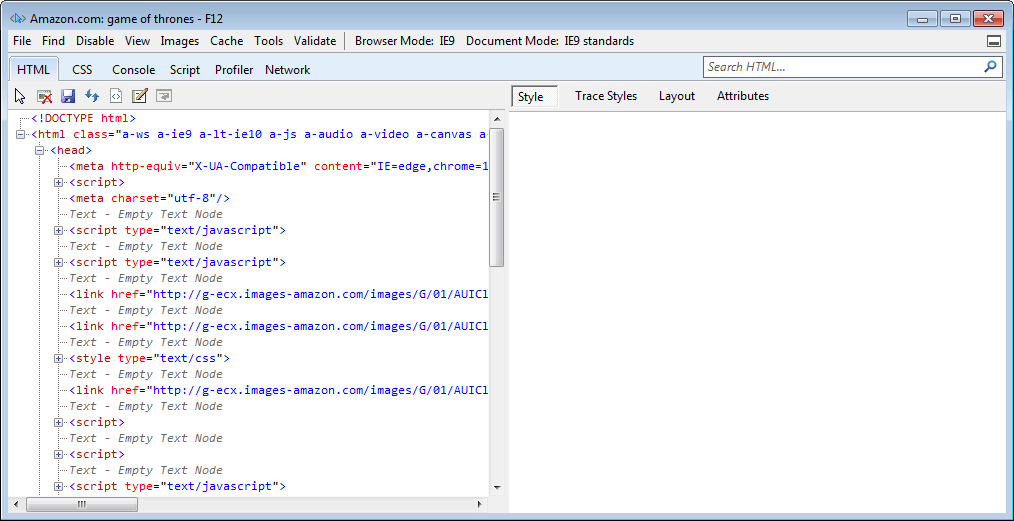This screenshot has height=521, width=1014.
Task: Click the HTML tree vertical scrollbar up arrow
Action: [497, 119]
